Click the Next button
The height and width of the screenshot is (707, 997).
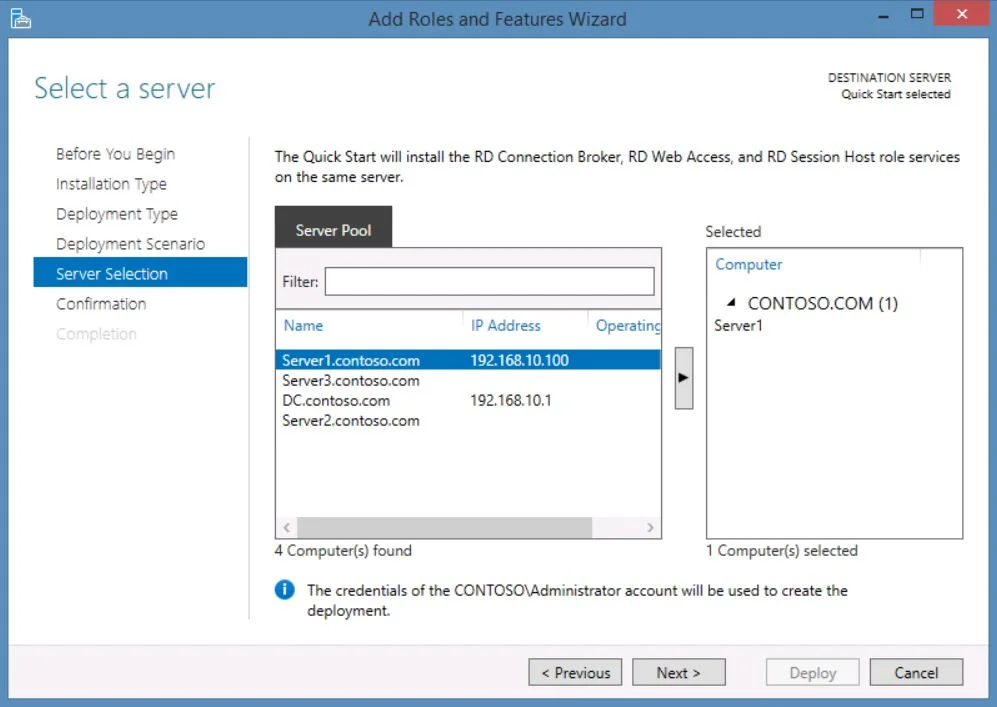point(679,672)
